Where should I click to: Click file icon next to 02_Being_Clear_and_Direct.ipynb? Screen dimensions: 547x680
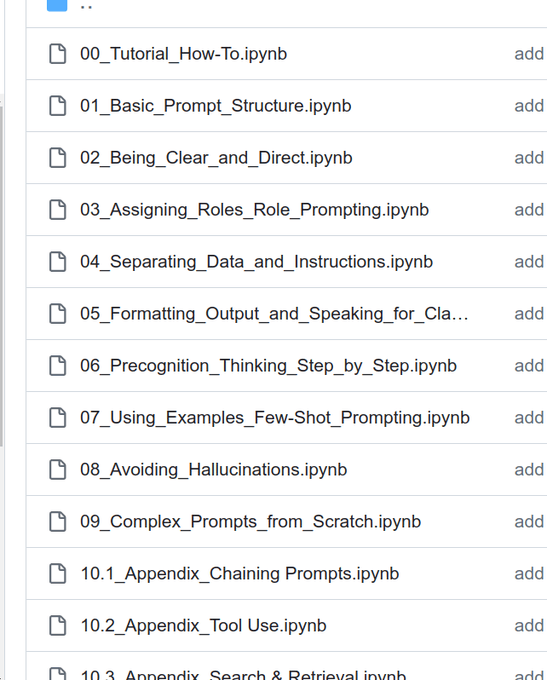point(57,158)
